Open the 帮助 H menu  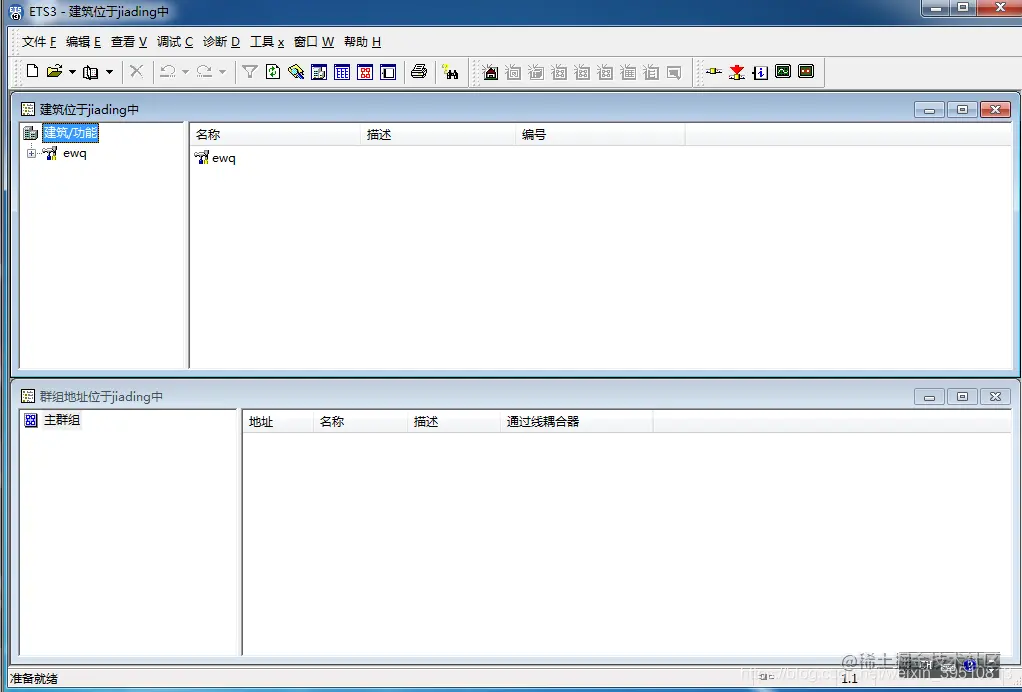click(x=362, y=42)
